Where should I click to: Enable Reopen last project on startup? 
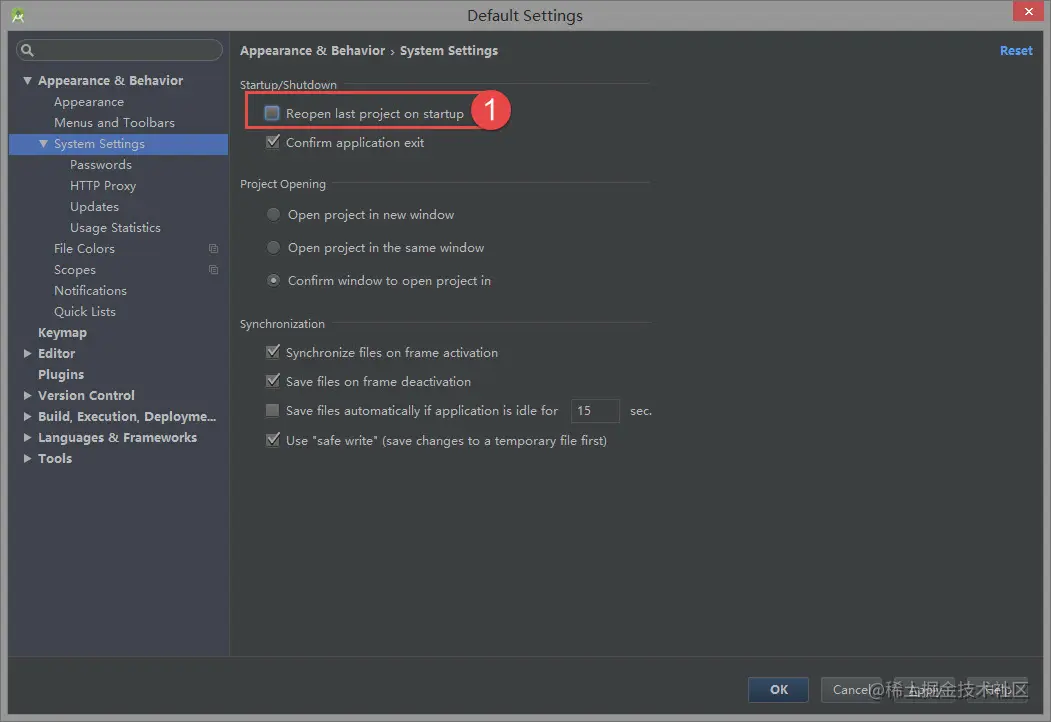pyautogui.click(x=272, y=113)
